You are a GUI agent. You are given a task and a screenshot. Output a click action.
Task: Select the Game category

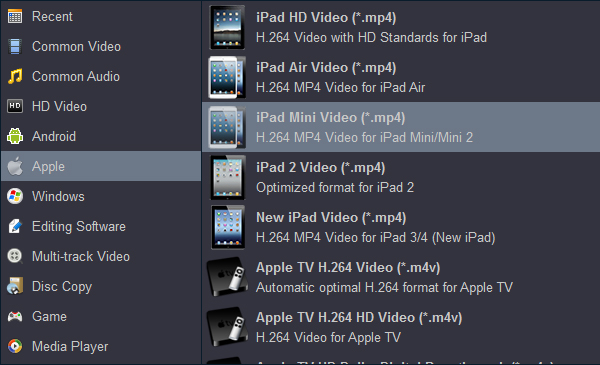tap(101, 316)
